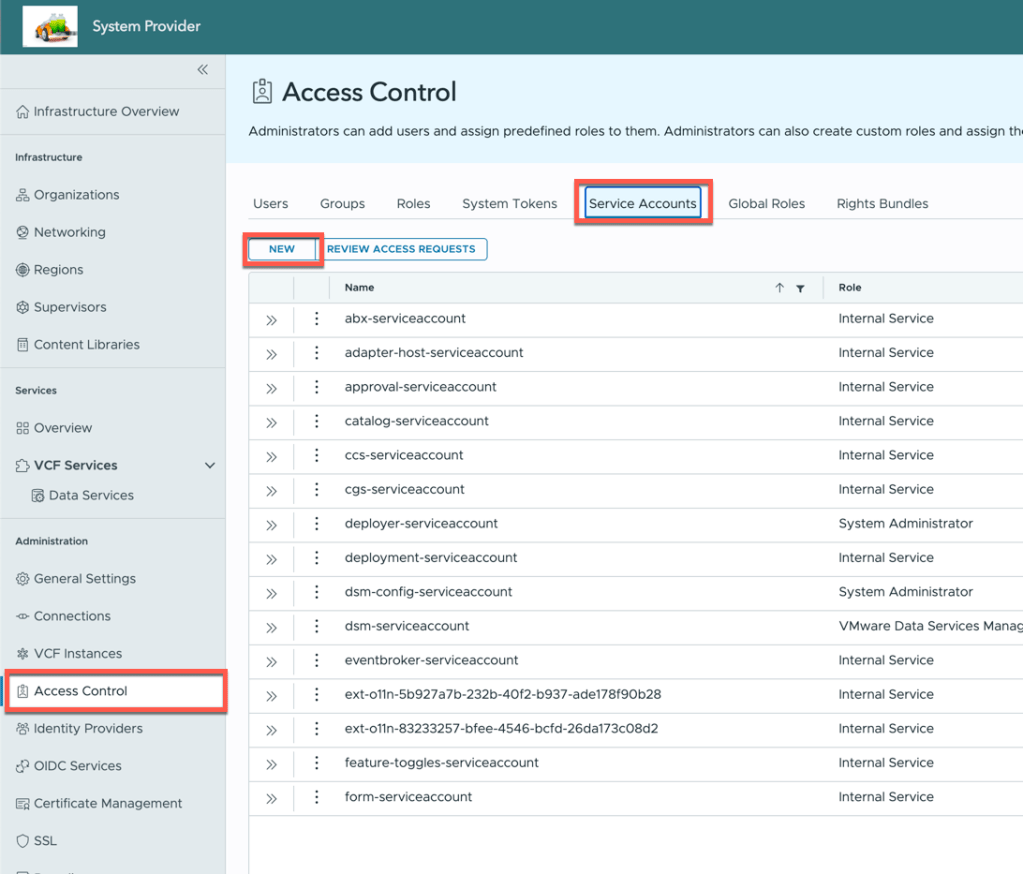Open three-dot menu for form-serviceaccount
This screenshot has height=874, width=1023.
316,797
